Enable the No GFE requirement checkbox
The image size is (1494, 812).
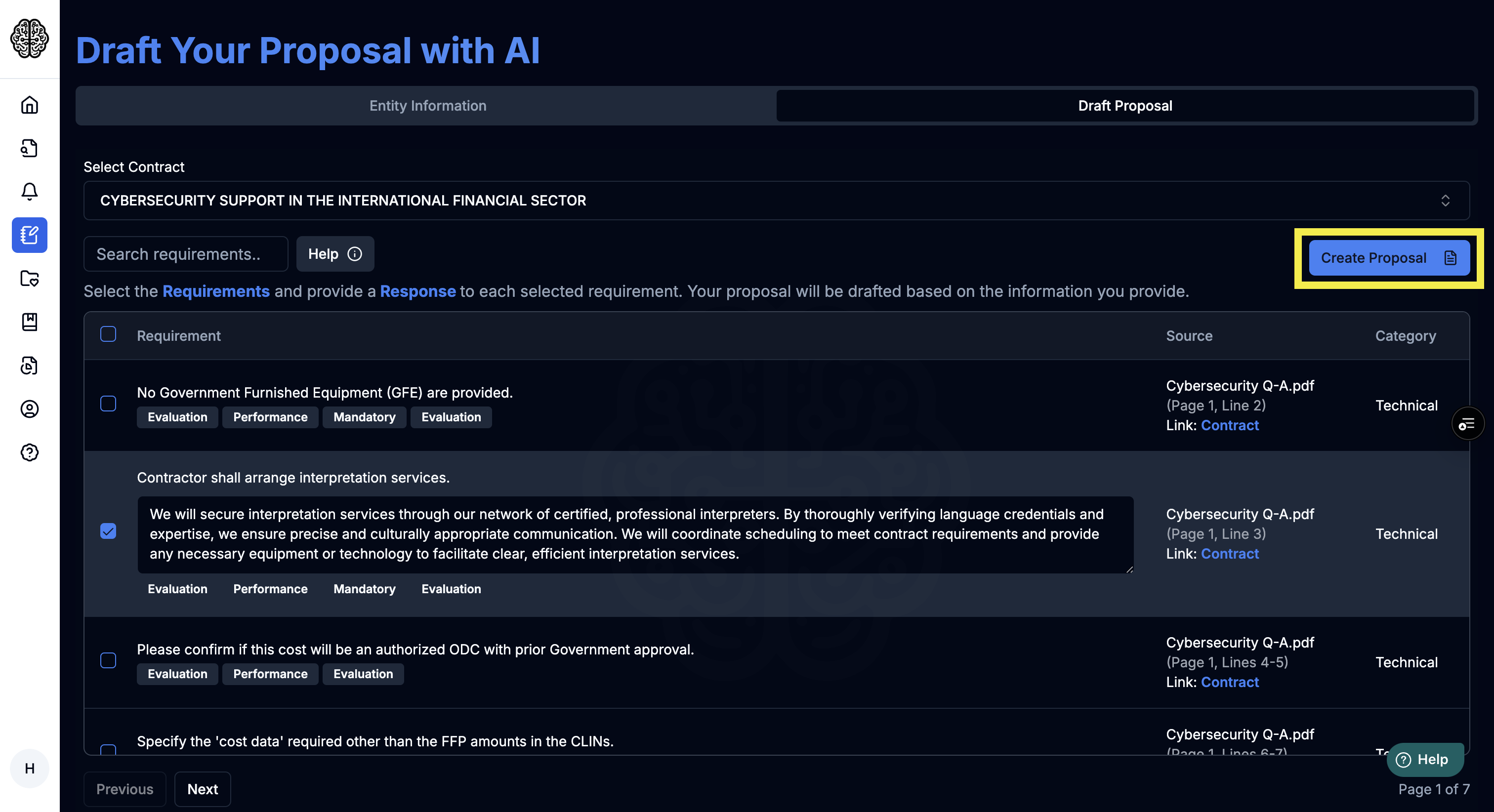(x=108, y=404)
